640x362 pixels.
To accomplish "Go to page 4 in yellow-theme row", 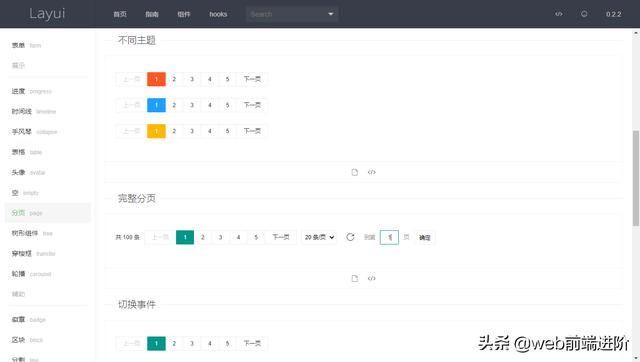I will [210, 131].
